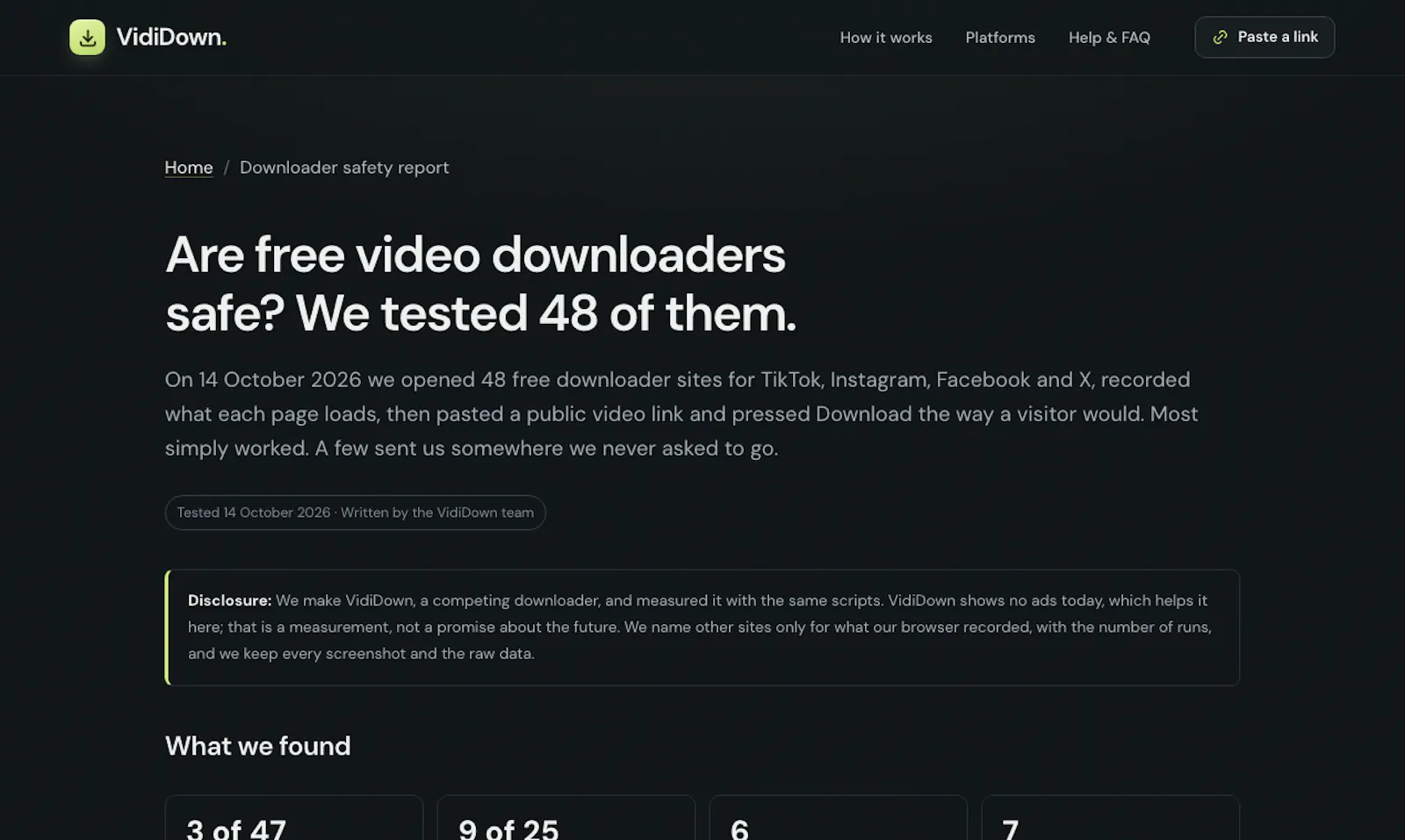The height and width of the screenshot is (840, 1405).
Task: Click the intro paragraph starting On 14 October
Action: pyautogui.click(x=681, y=413)
